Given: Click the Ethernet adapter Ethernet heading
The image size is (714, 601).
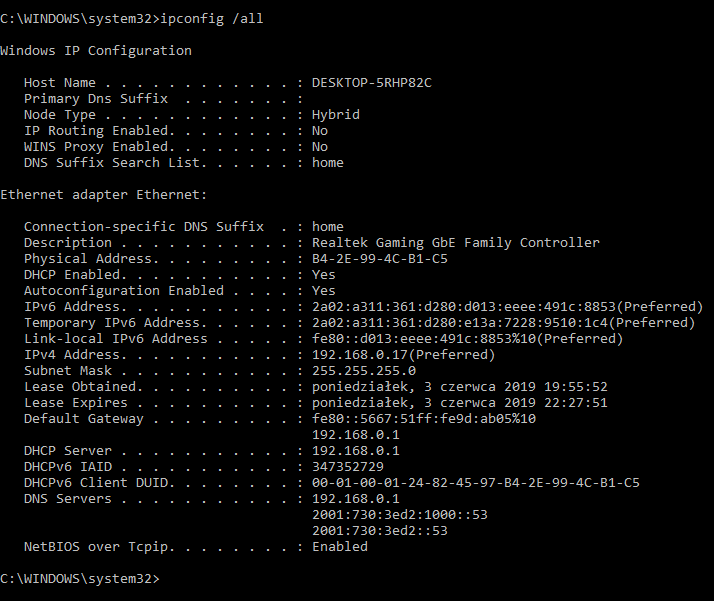Looking at the screenshot, I should (x=103, y=195).
